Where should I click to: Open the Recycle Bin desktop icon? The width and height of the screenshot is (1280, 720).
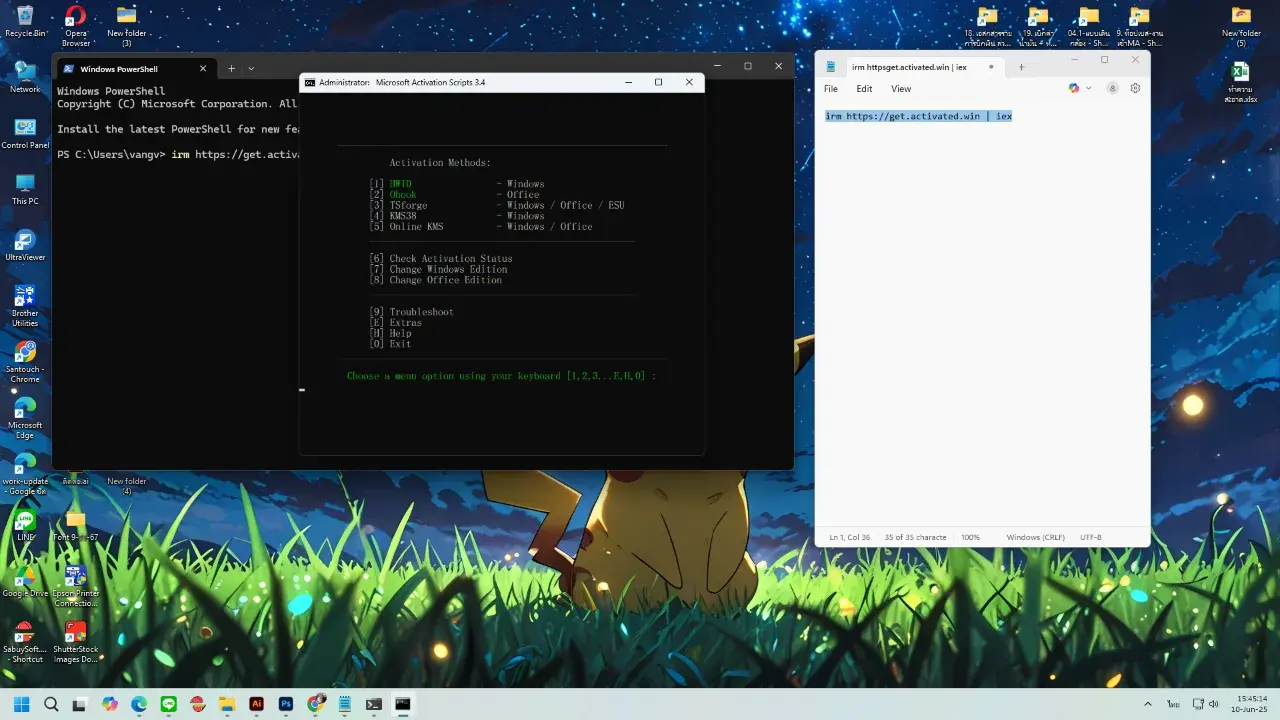pos(26,21)
